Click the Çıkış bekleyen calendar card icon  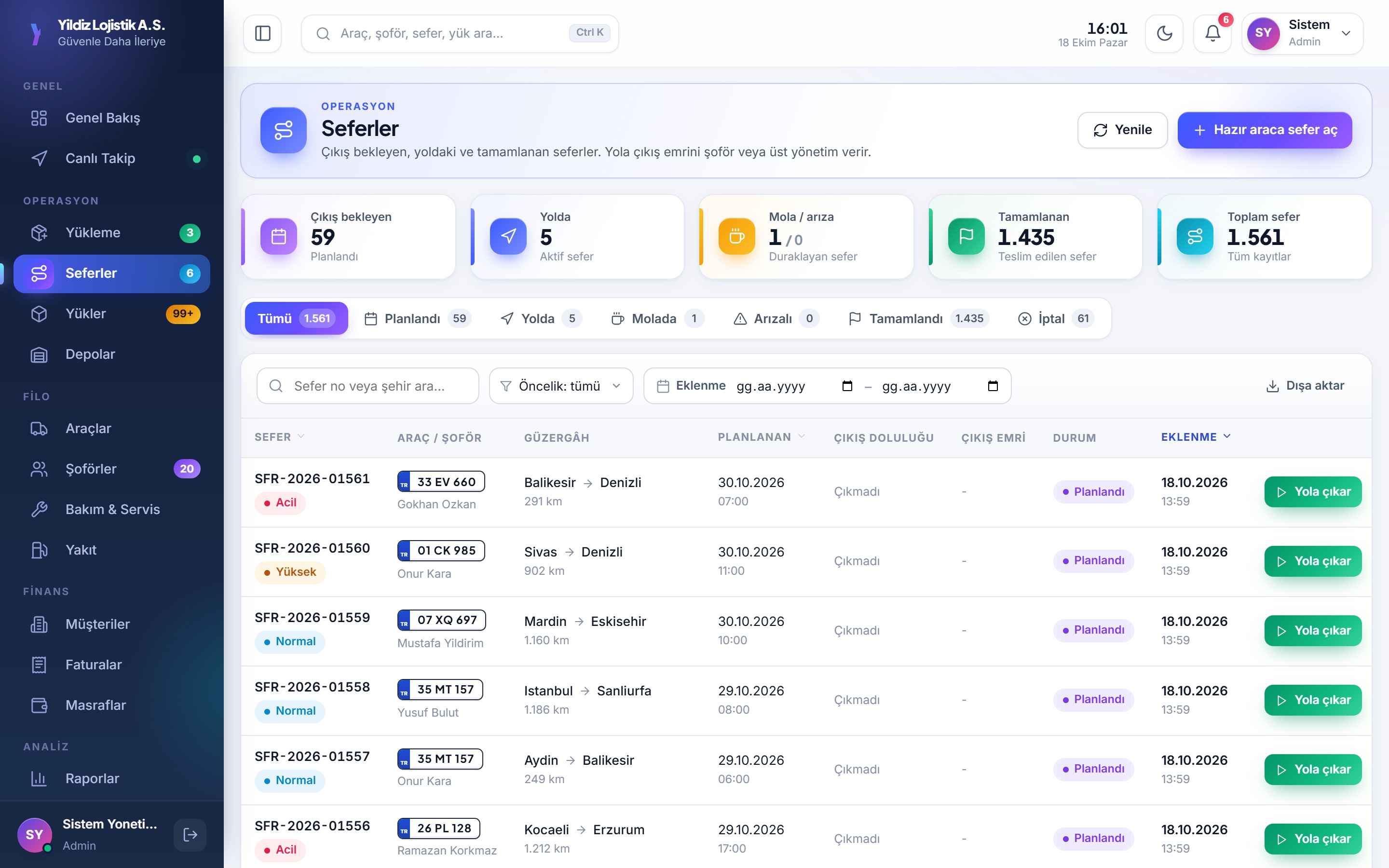click(278, 236)
